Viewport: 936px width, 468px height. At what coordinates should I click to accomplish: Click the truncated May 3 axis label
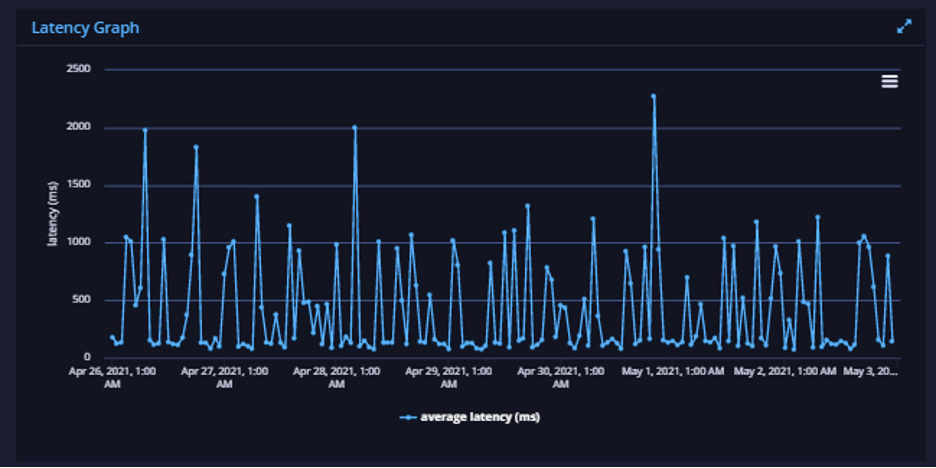click(x=870, y=371)
